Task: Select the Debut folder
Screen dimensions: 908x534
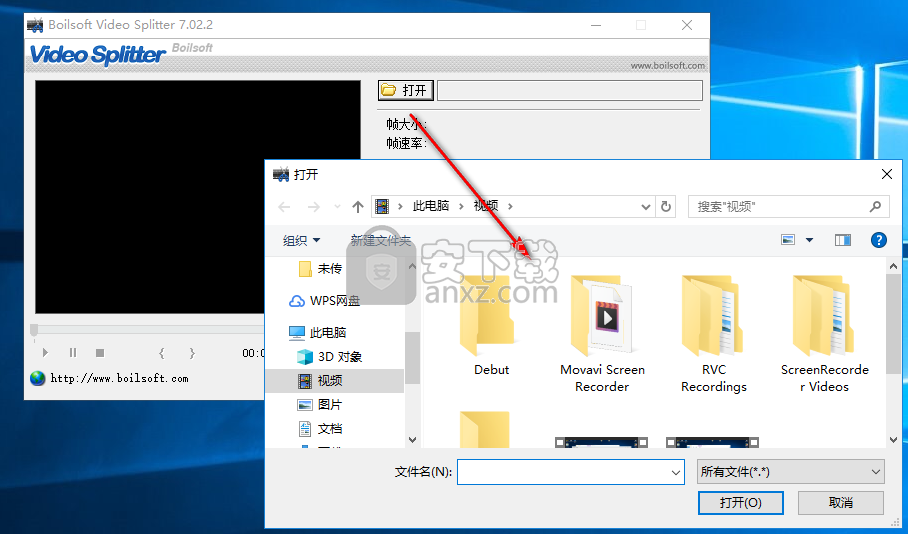Action: [x=491, y=326]
